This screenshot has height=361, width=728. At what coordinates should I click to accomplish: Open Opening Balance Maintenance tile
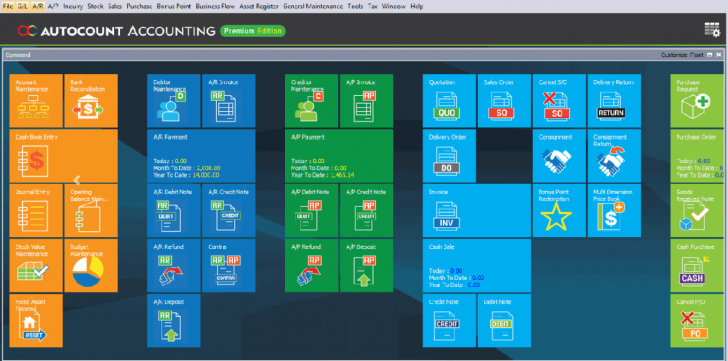pyautogui.click(x=91, y=211)
